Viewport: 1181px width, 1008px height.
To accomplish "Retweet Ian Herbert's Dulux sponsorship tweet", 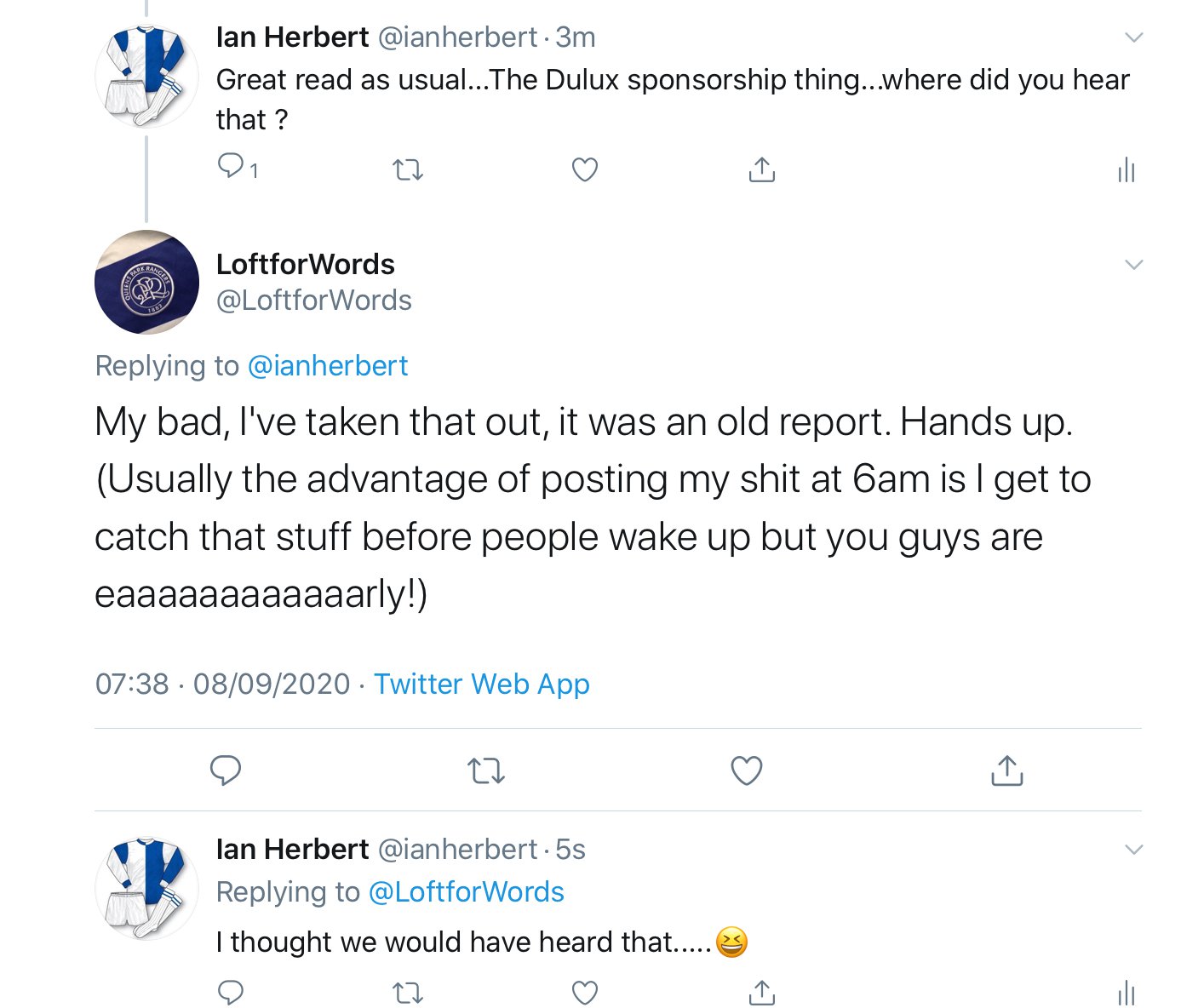I will click(408, 170).
